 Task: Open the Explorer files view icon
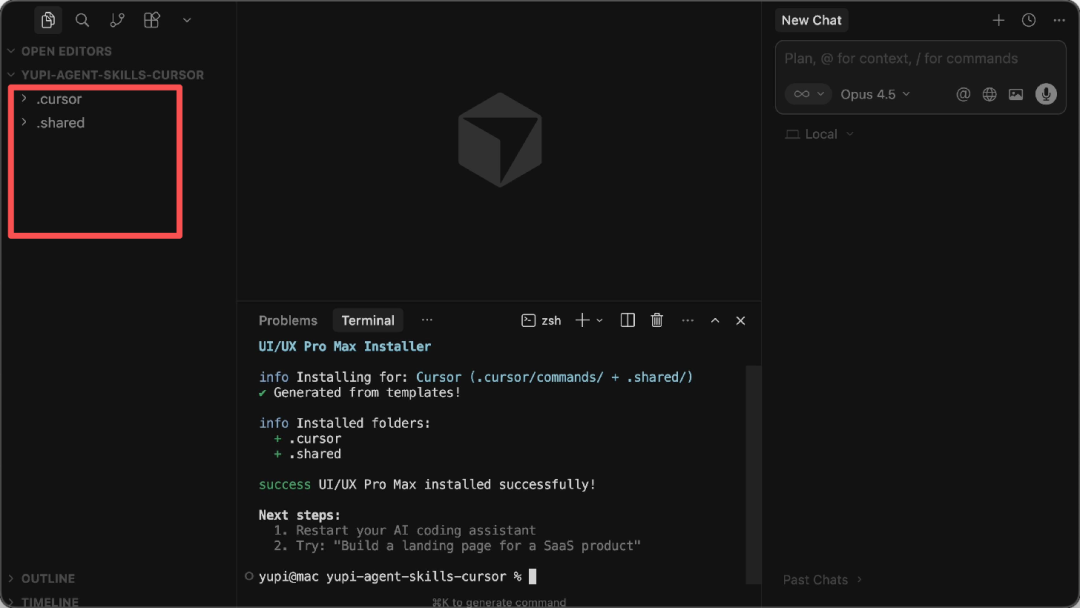[x=48, y=20]
